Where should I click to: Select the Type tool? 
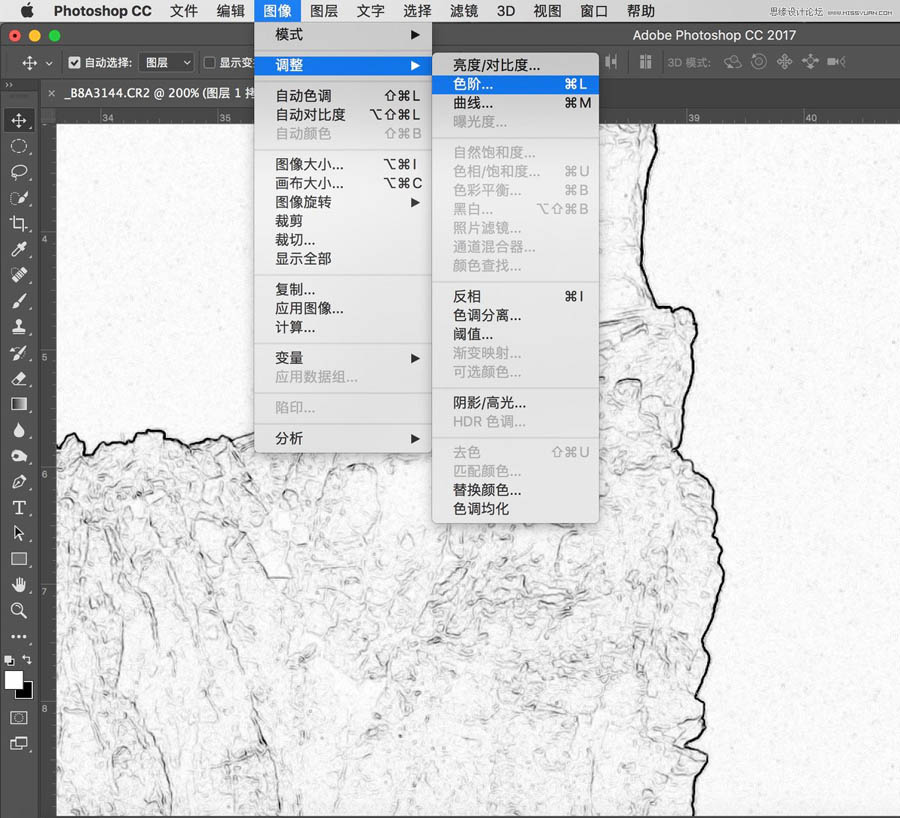[20, 507]
